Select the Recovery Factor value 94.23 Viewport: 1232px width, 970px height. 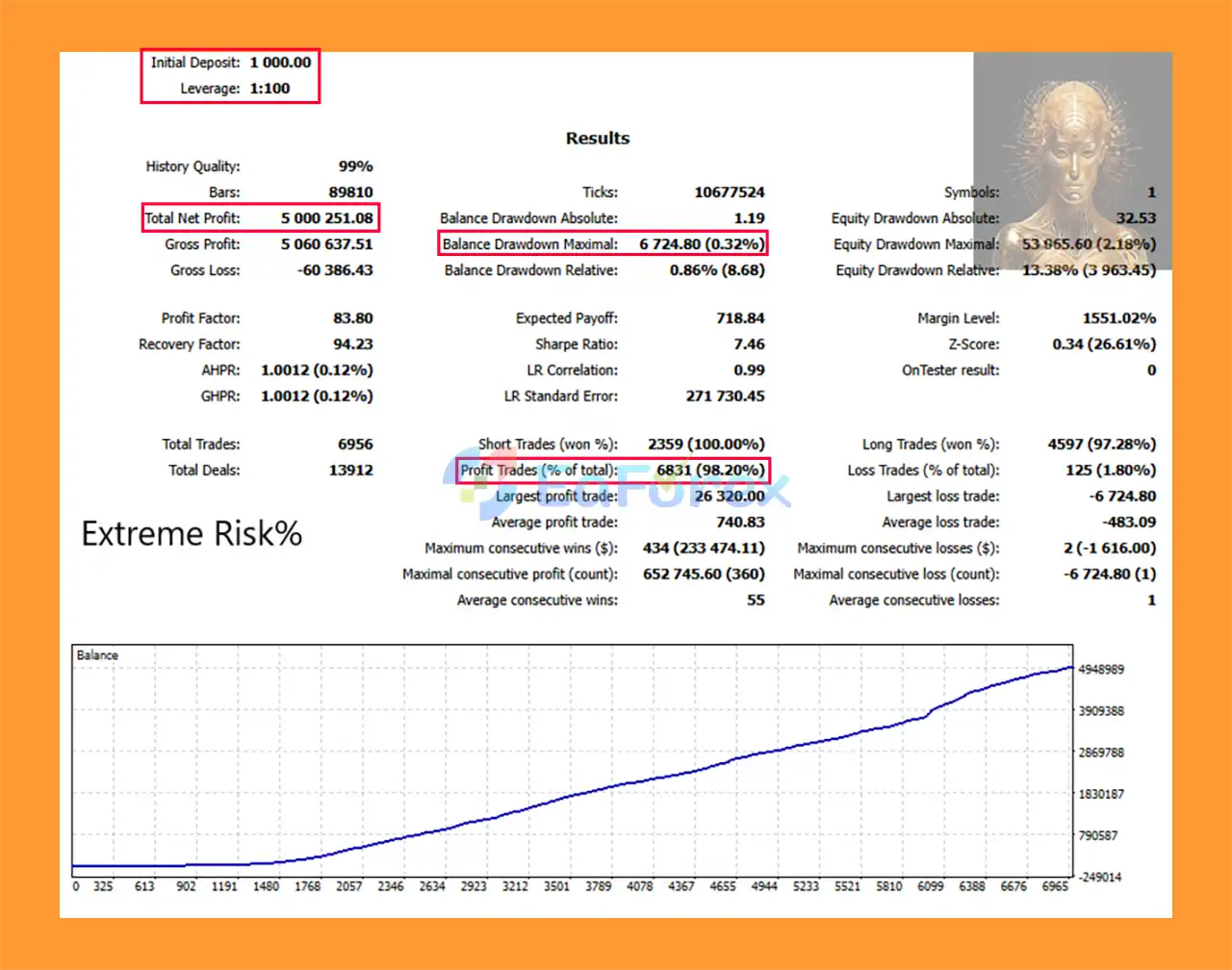pos(352,345)
